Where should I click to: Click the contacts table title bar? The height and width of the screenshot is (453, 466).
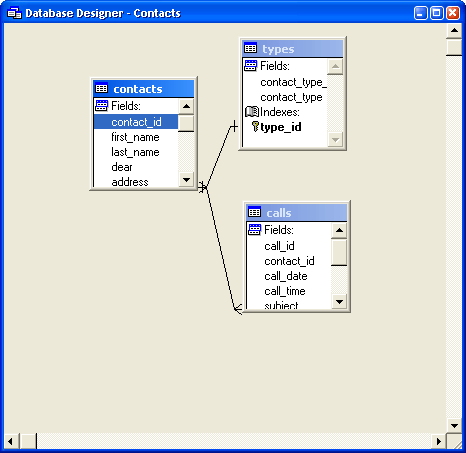coord(144,89)
